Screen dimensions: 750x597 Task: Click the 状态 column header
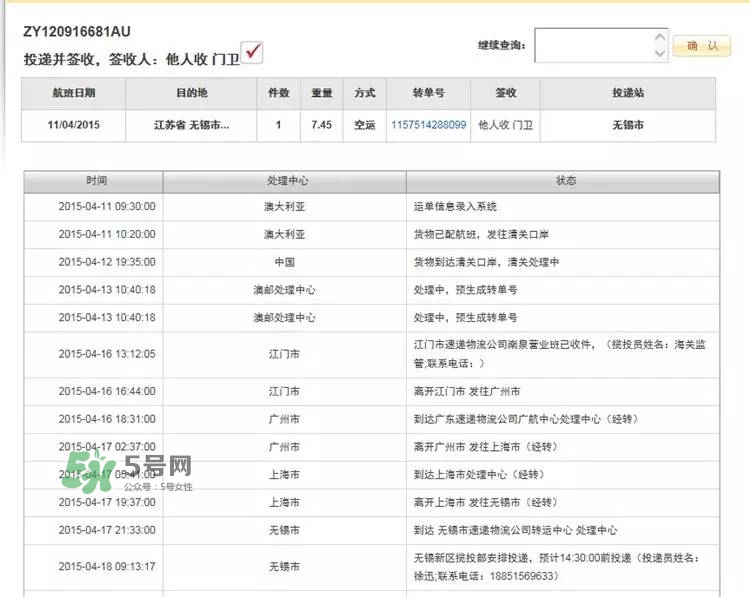click(565, 181)
